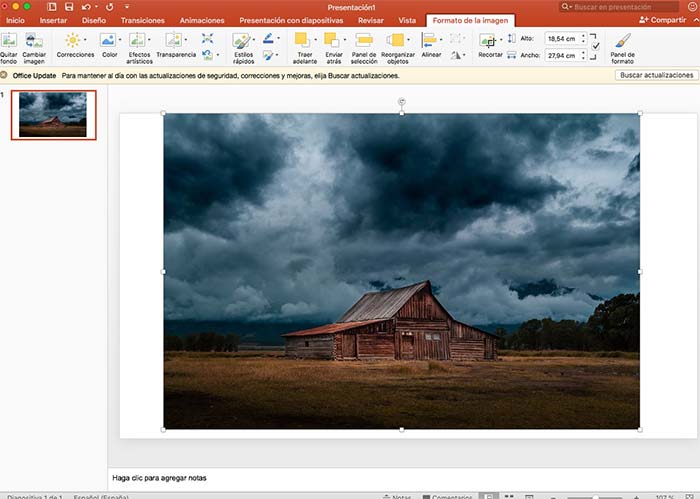Click the undo arrow icon
The width and height of the screenshot is (700, 499).
click(x=86, y=7)
